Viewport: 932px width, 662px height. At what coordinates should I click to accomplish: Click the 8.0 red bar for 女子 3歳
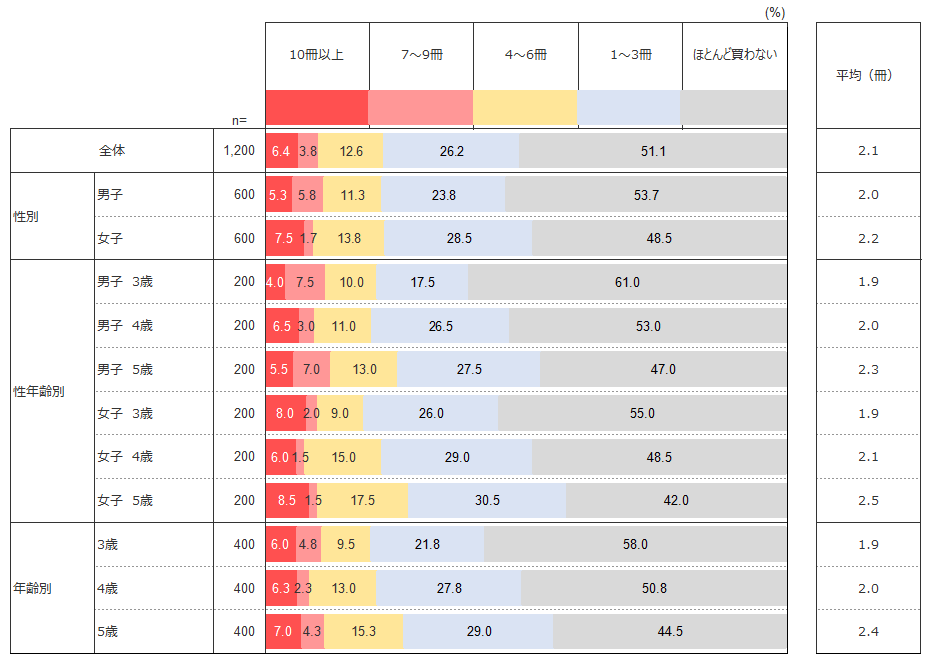285,413
